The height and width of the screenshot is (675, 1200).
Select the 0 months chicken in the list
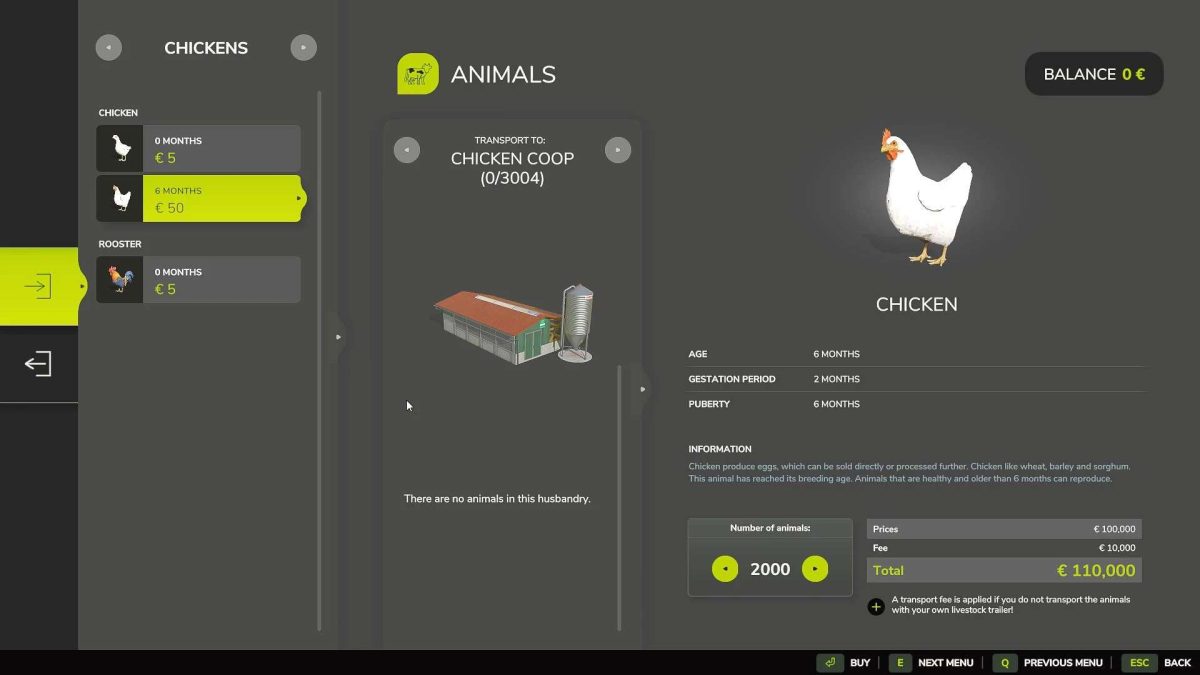point(197,148)
